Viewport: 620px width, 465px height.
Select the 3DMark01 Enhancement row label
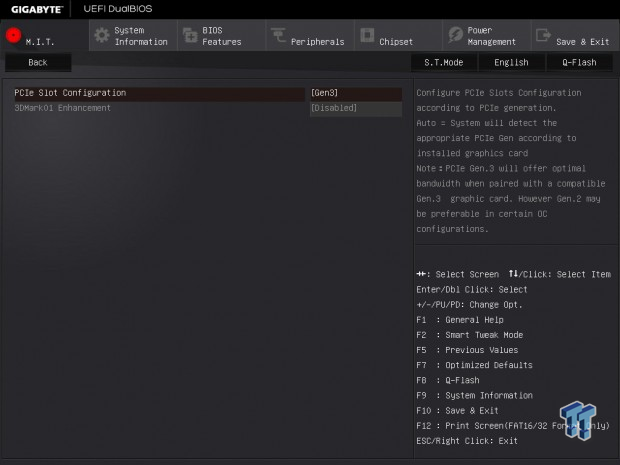62,108
